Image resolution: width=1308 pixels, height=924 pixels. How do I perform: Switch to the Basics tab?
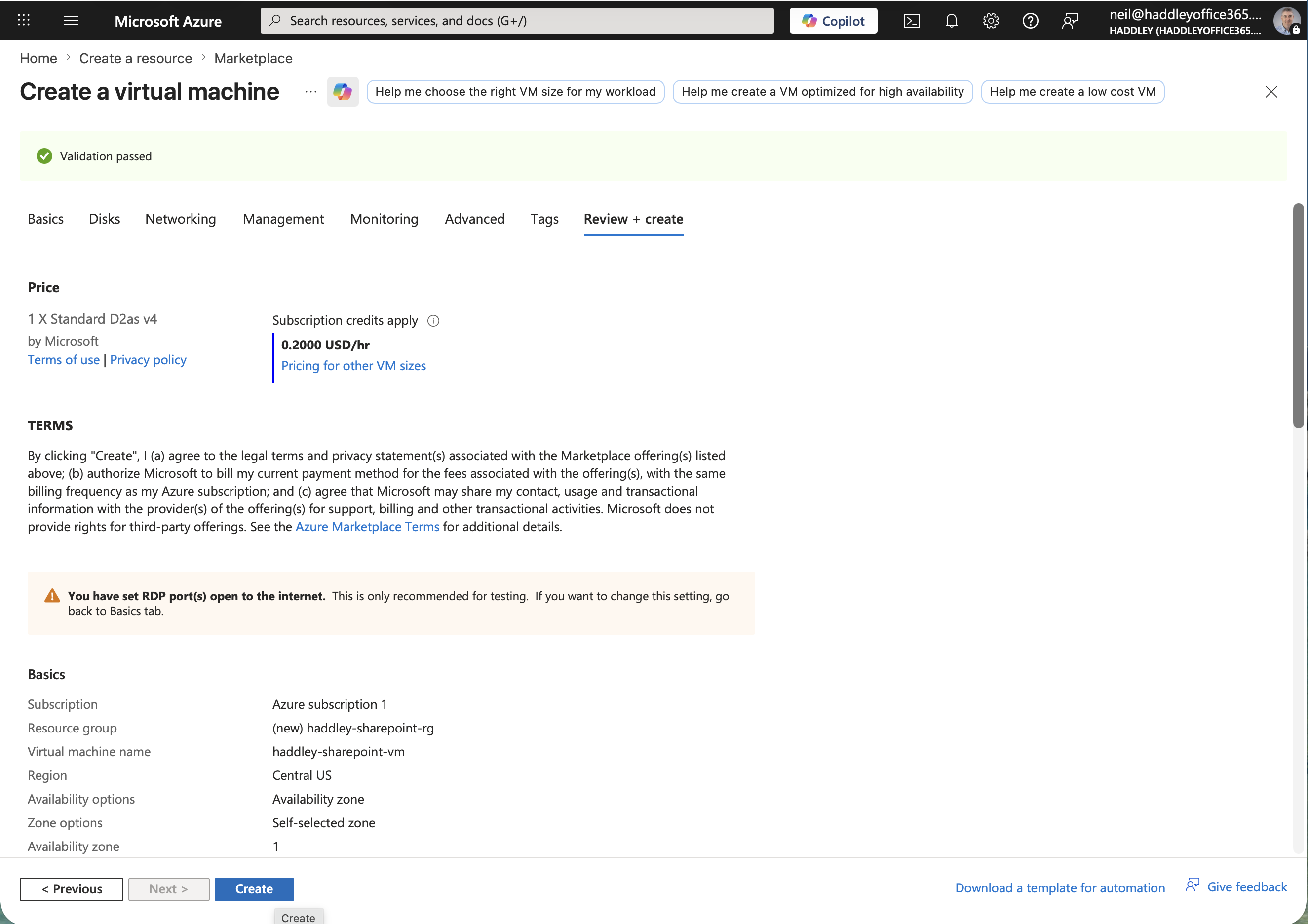pos(45,219)
